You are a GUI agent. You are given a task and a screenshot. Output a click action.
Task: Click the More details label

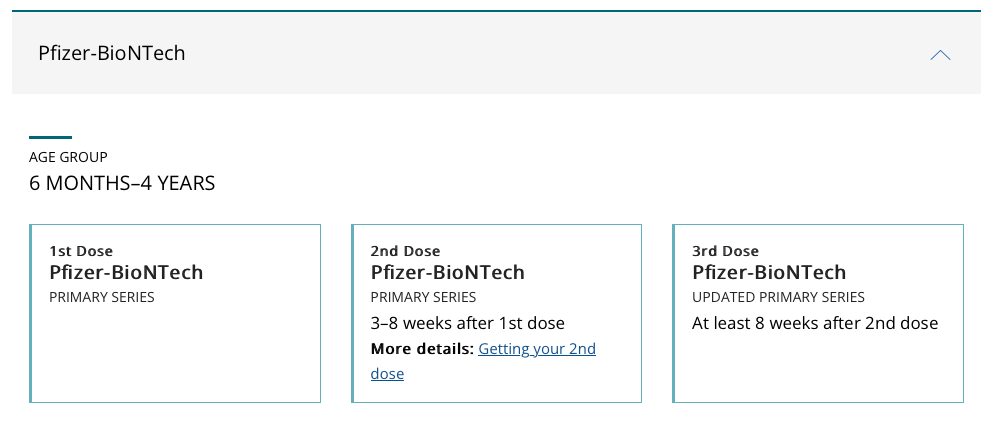pos(422,348)
